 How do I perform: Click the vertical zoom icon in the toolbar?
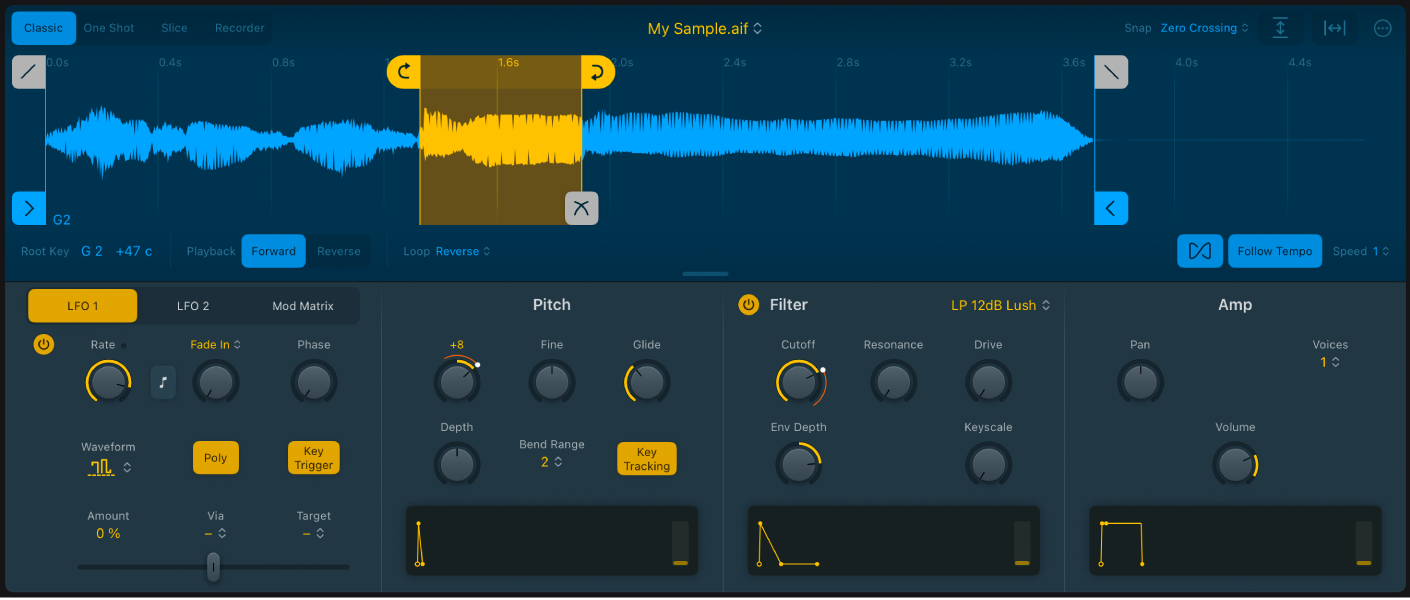point(1280,27)
